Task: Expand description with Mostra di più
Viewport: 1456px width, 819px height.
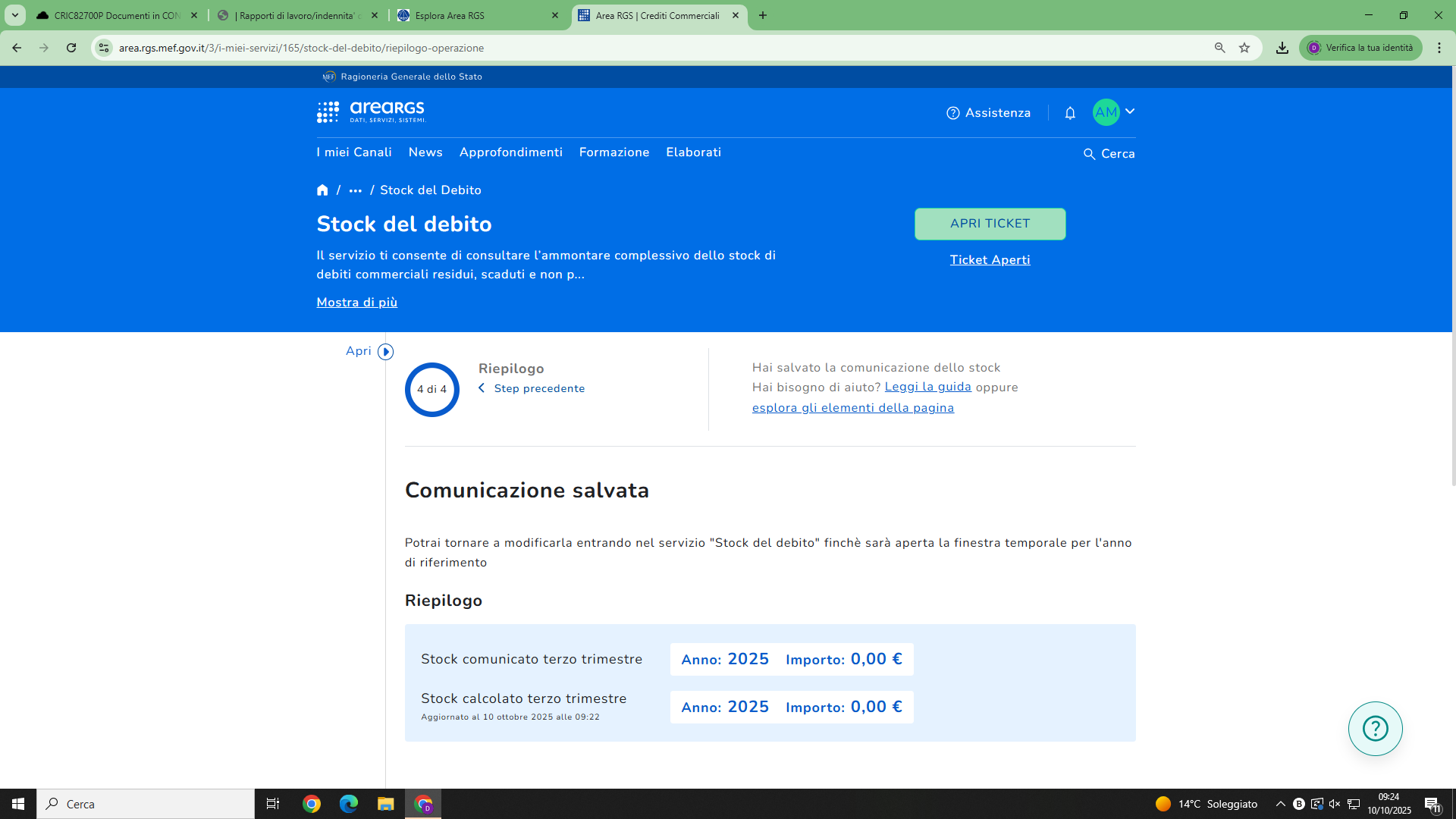Action: tap(356, 303)
